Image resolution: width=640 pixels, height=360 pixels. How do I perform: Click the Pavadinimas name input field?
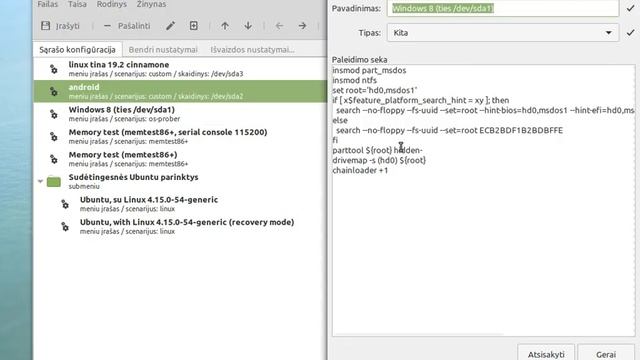[503, 8]
